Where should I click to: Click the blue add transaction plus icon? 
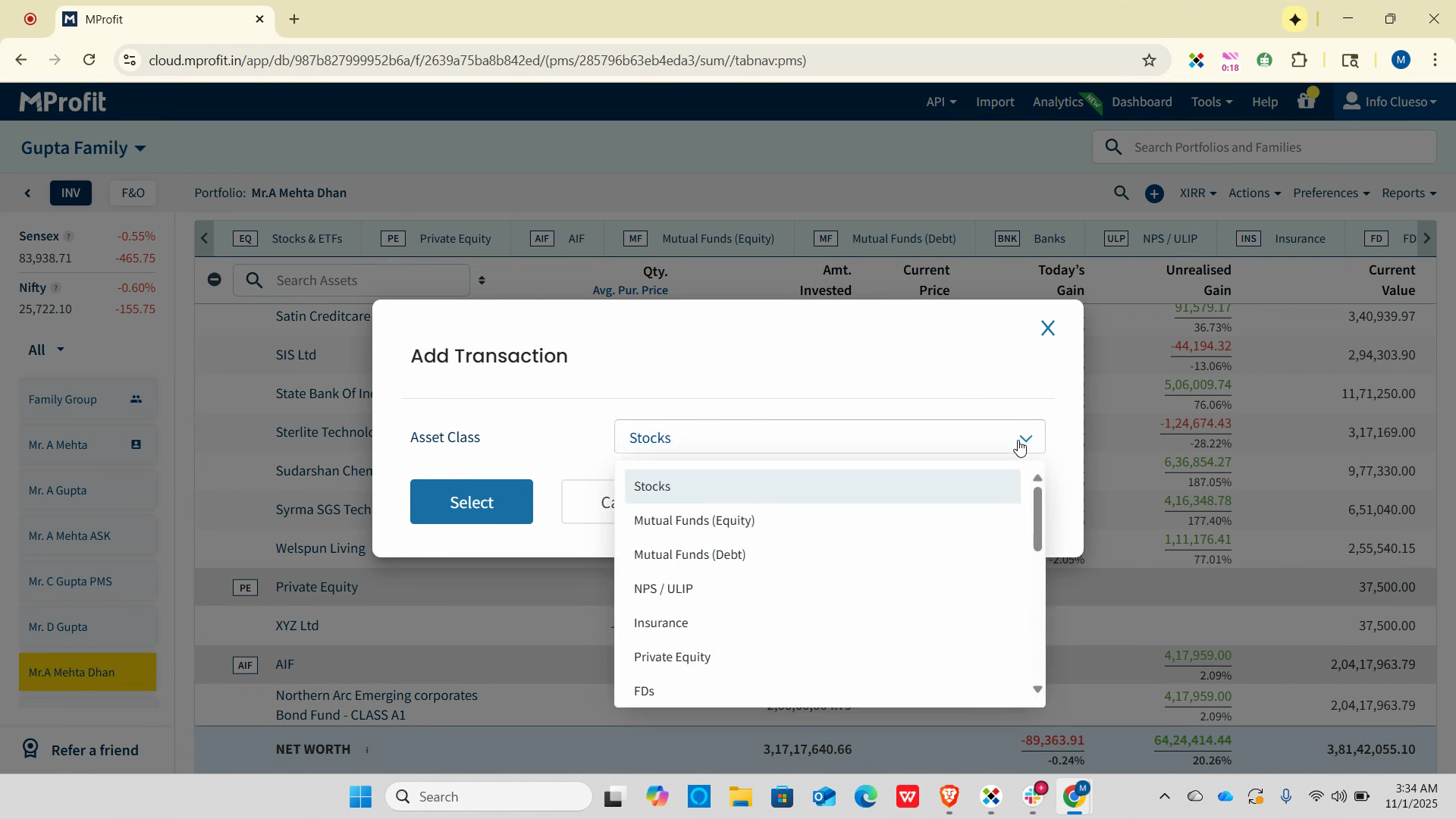coord(1153,194)
